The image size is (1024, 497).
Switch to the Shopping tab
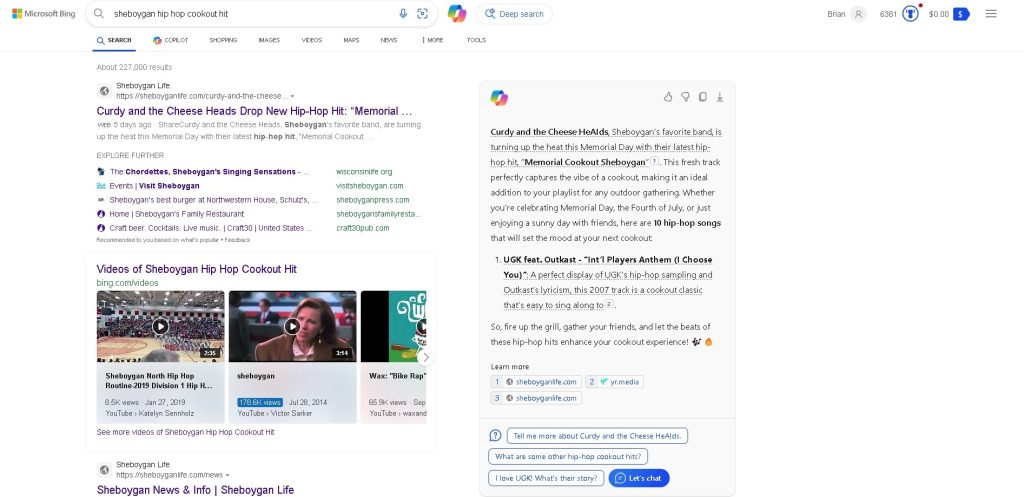click(223, 40)
